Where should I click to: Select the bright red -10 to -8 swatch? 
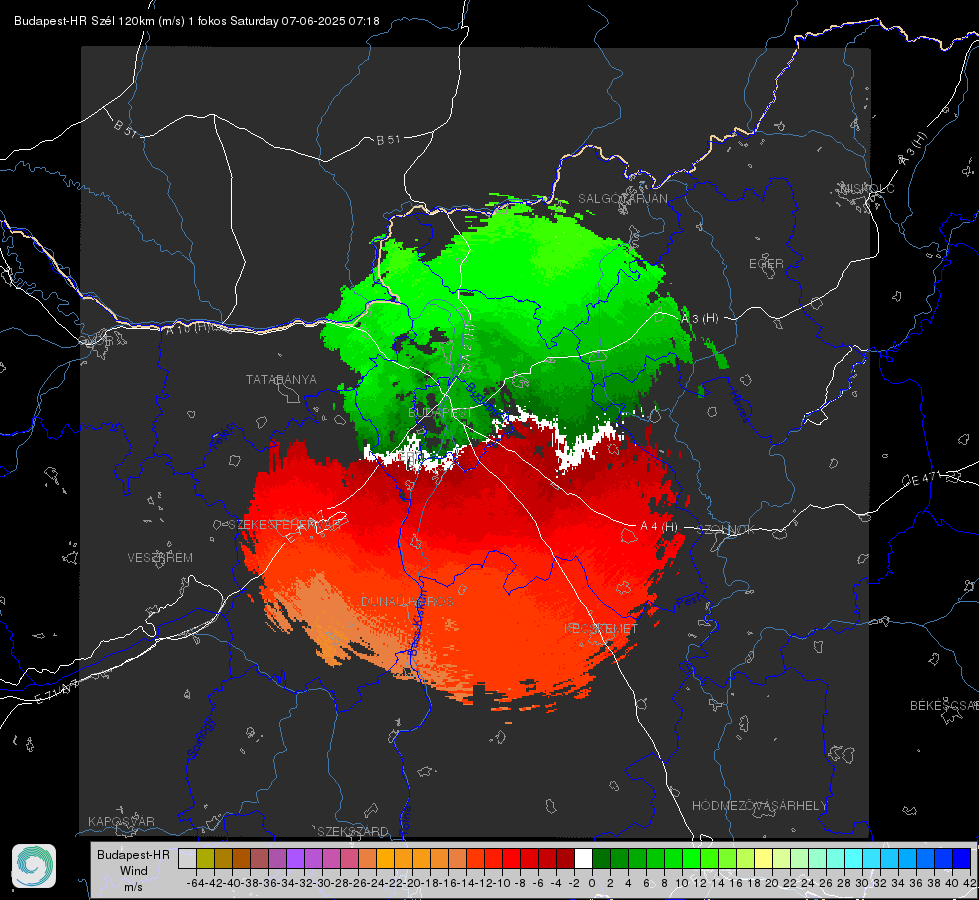[511, 858]
